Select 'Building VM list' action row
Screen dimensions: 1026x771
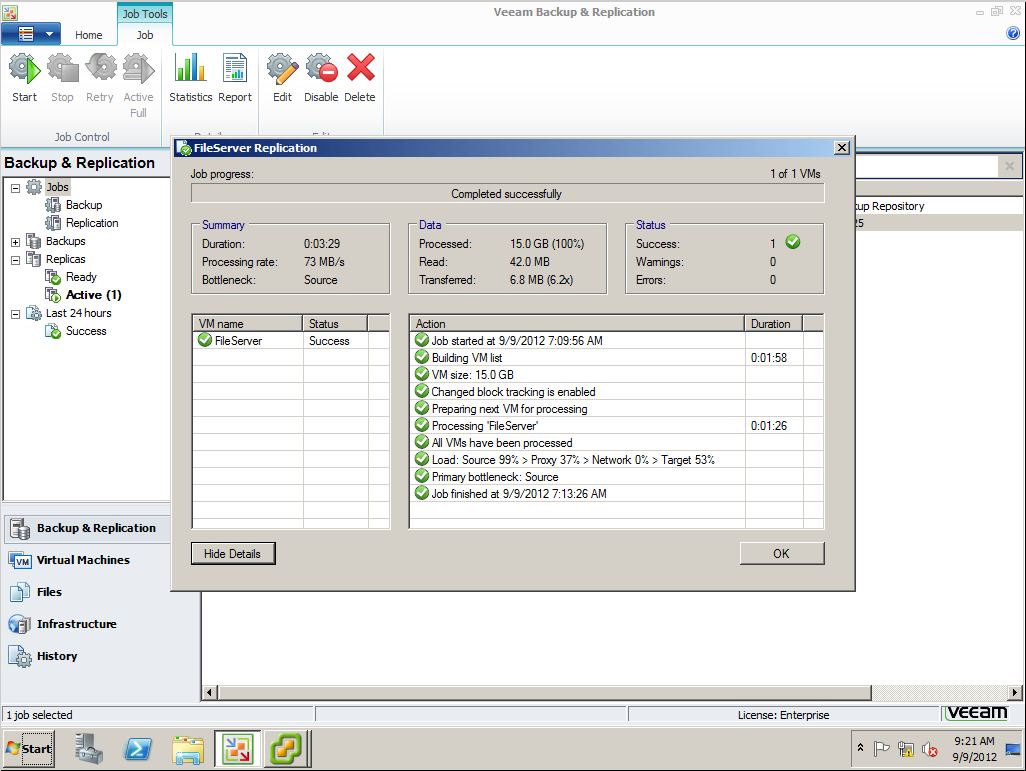[616, 357]
